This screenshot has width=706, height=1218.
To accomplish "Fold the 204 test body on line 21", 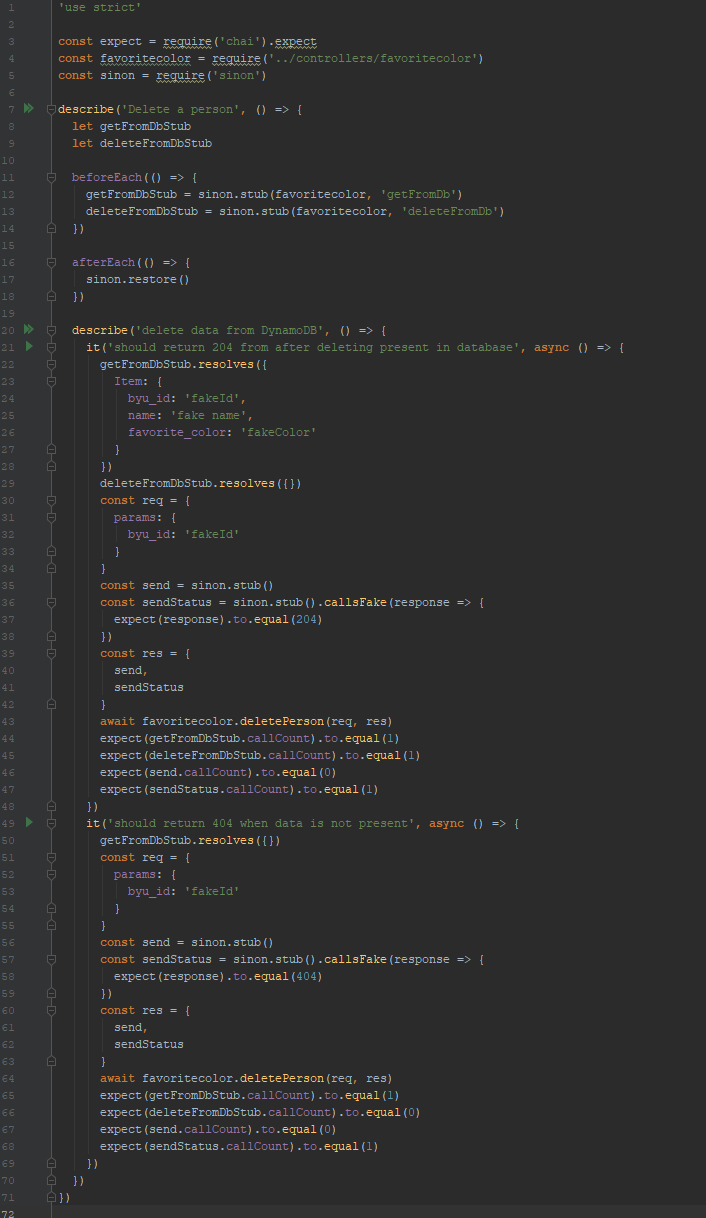I will (51, 347).
